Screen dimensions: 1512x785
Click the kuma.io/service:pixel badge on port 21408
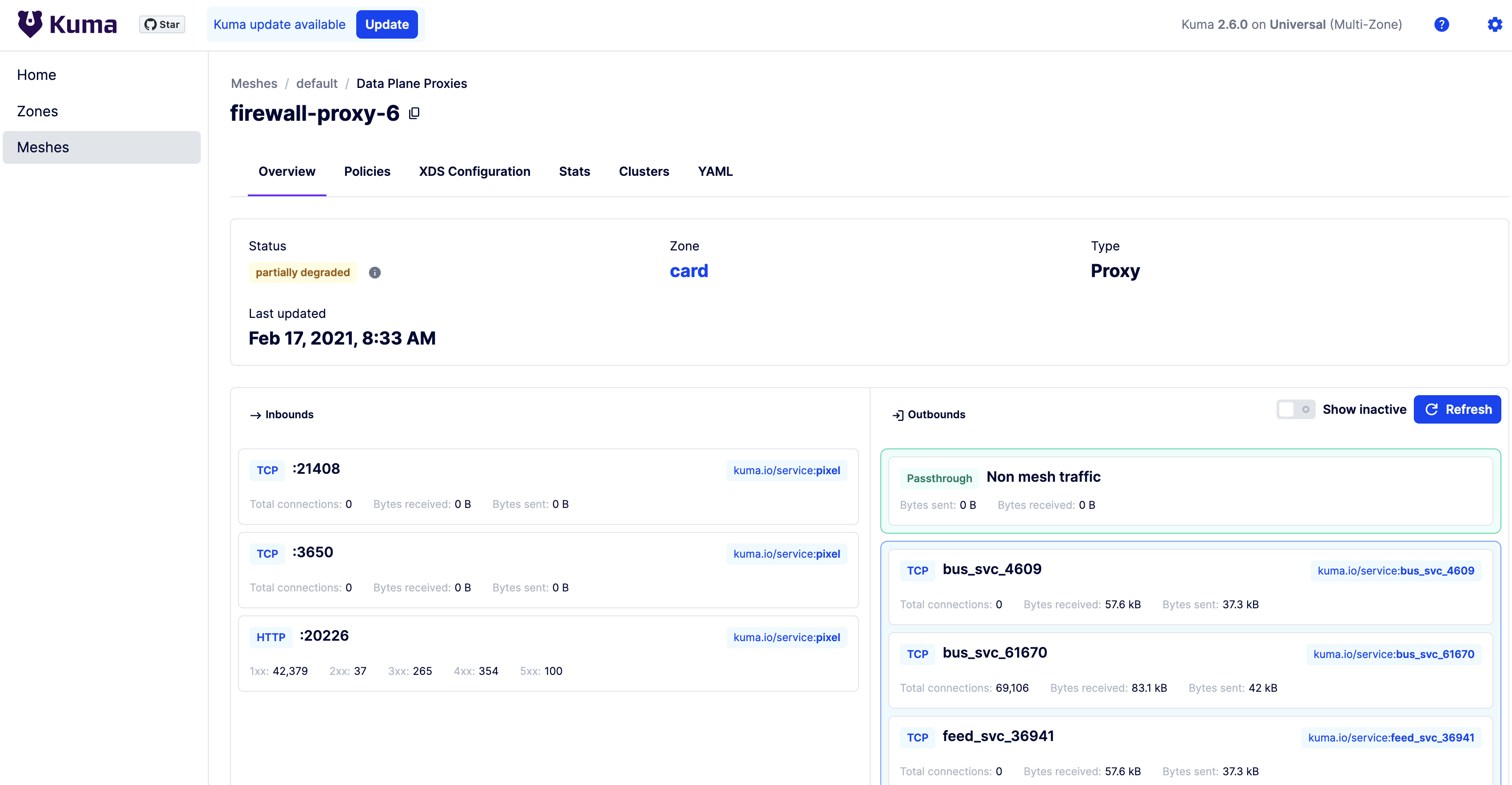(787, 470)
